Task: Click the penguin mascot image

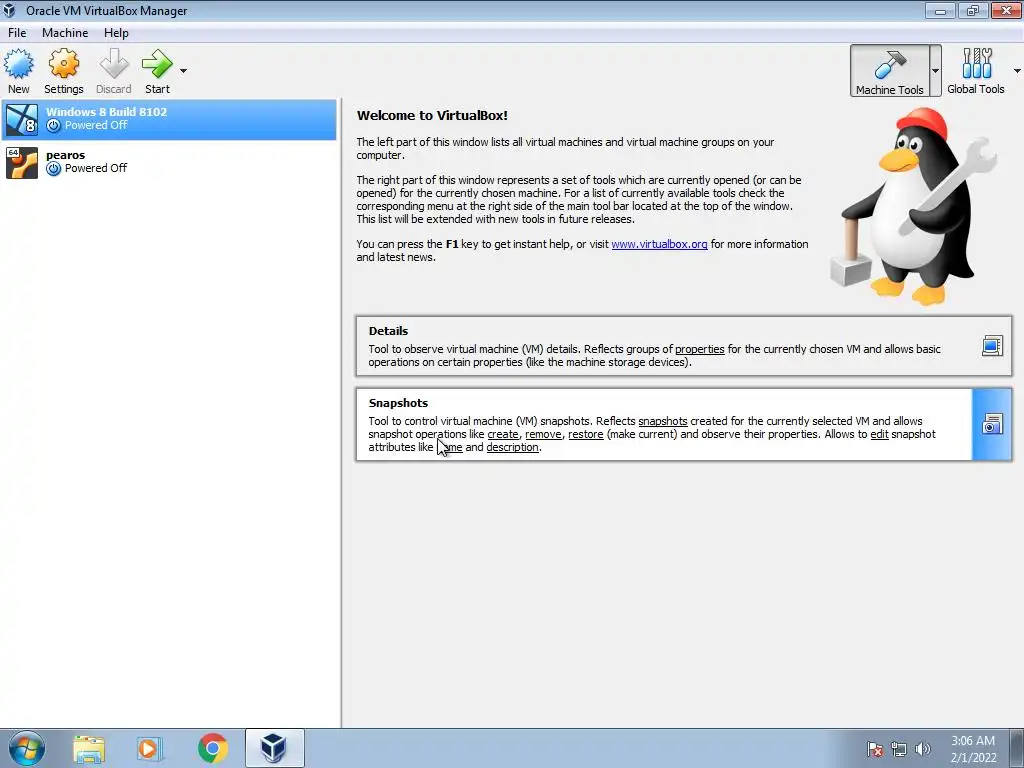Action: tap(914, 206)
